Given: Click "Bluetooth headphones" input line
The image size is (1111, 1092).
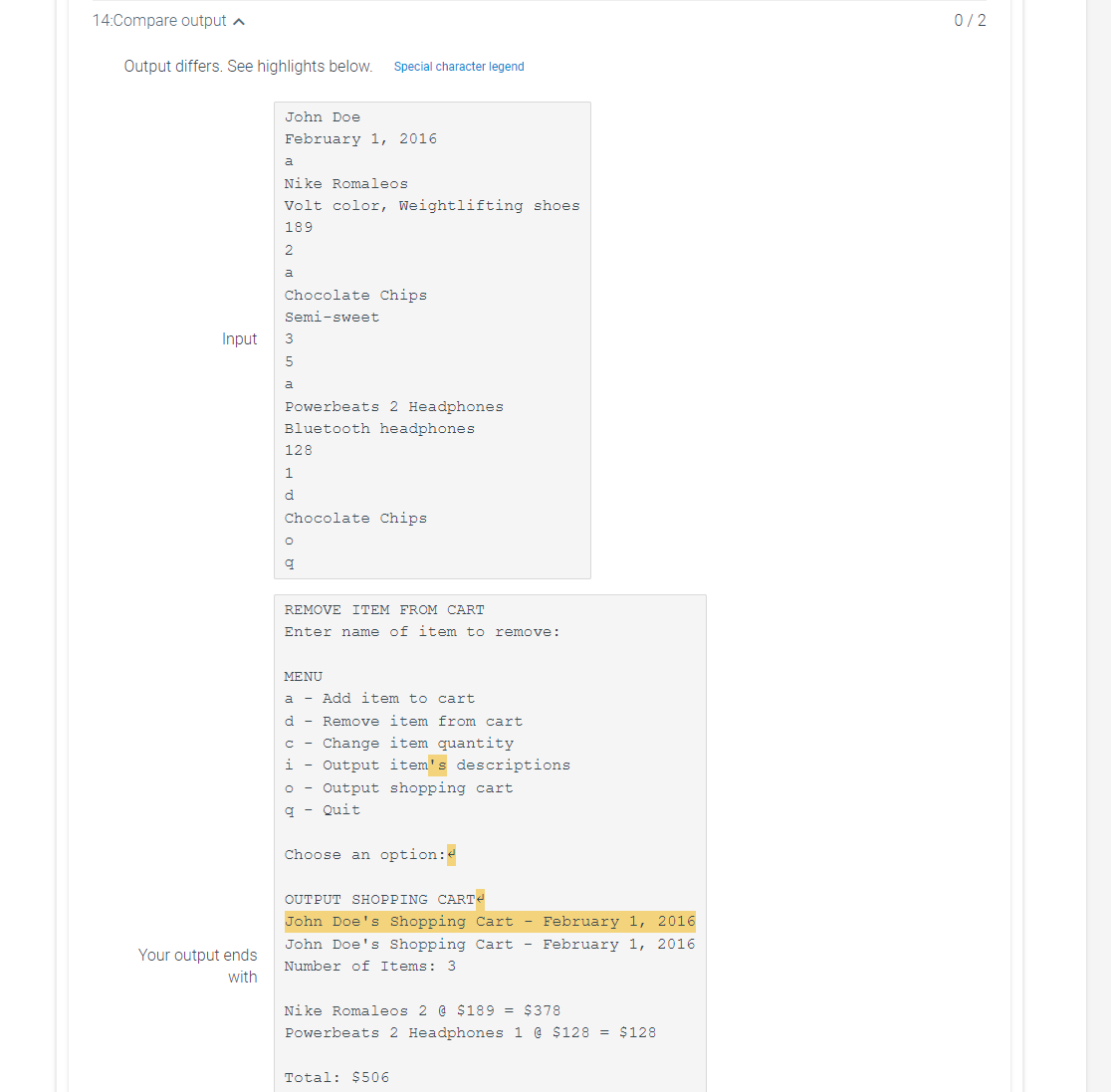Looking at the screenshot, I should point(379,429).
